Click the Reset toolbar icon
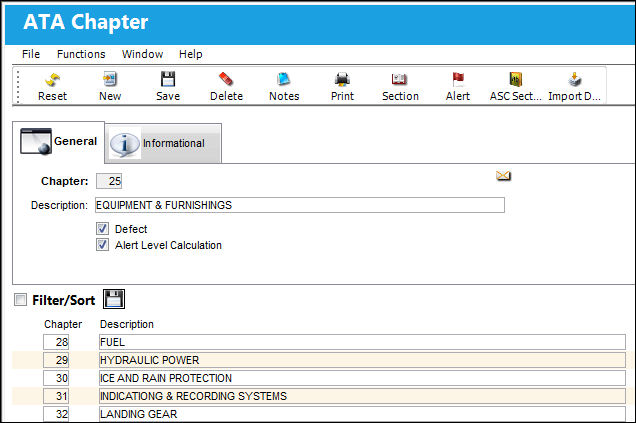This screenshot has width=636, height=423. pos(52,79)
